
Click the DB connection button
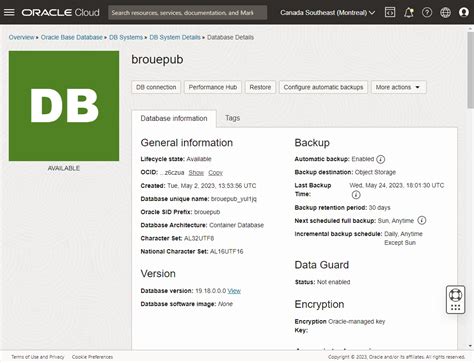click(156, 87)
